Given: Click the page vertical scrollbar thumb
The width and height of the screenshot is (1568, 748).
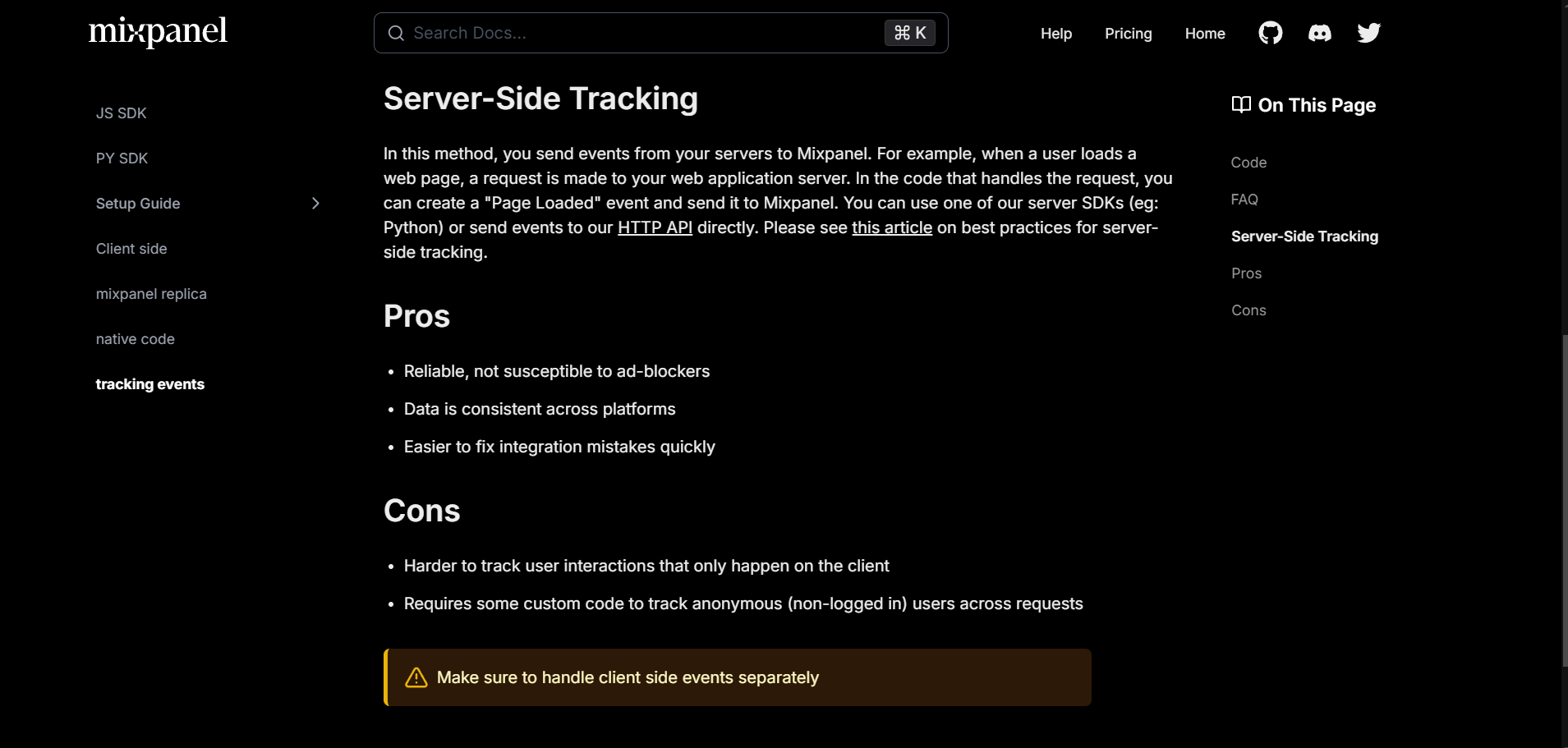Looking at the screenshot, I should pyautogui.click(x=1565, y=501).
